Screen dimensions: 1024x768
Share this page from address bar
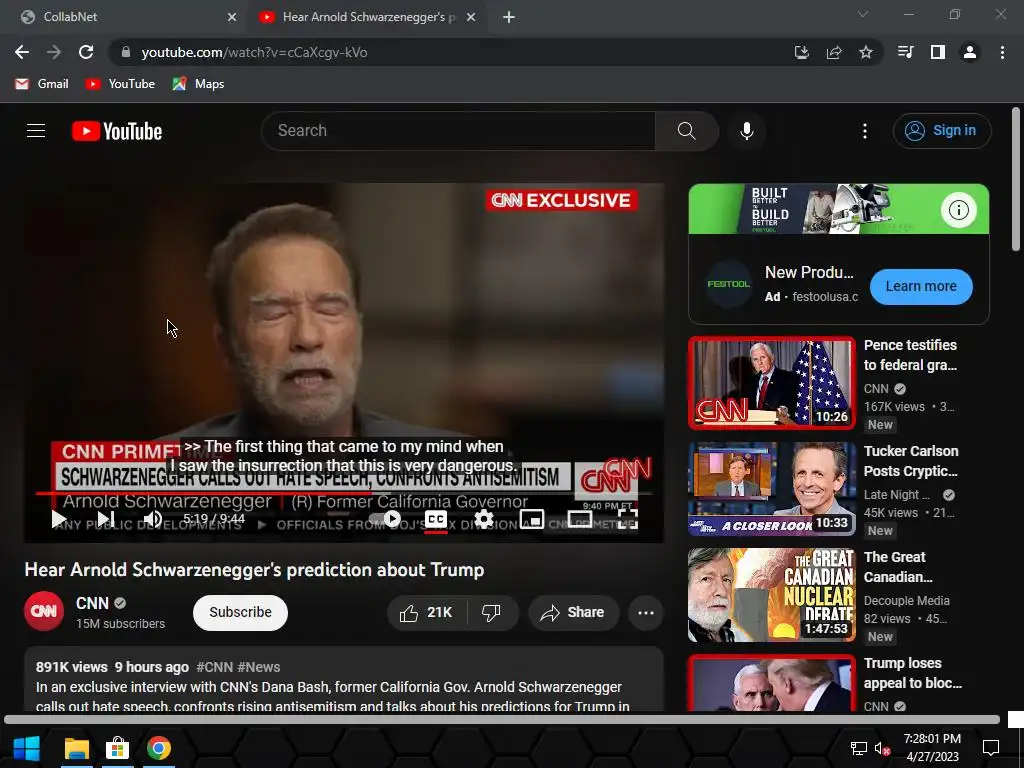coord(834,52)
